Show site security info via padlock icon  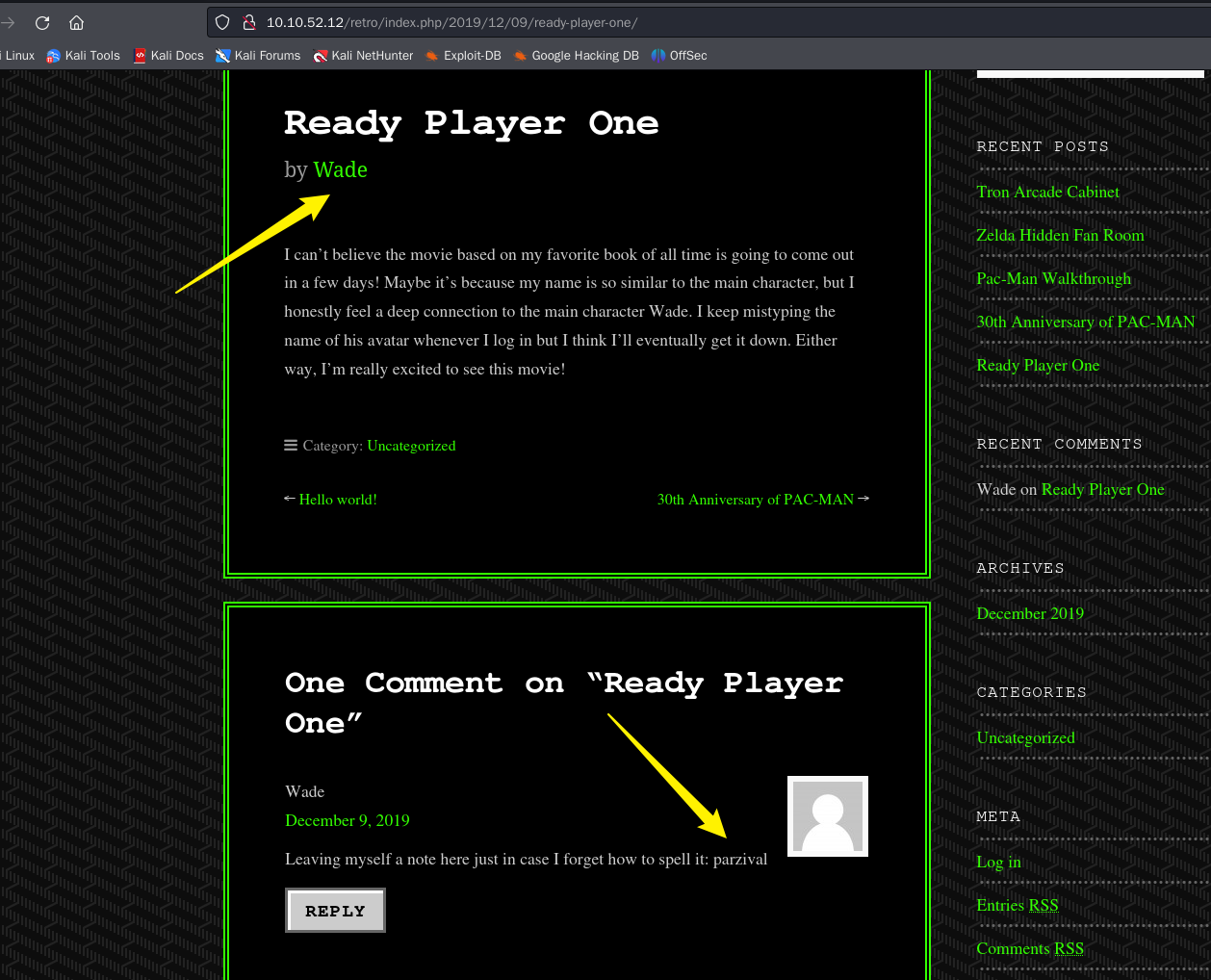pyautogui.click(x=248, y=22)
